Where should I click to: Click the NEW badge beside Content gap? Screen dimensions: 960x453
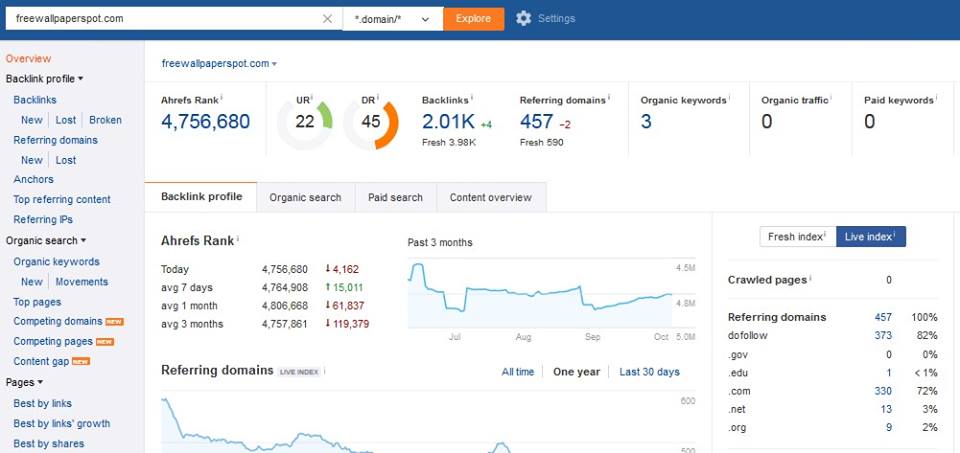(x=80, y=362)
